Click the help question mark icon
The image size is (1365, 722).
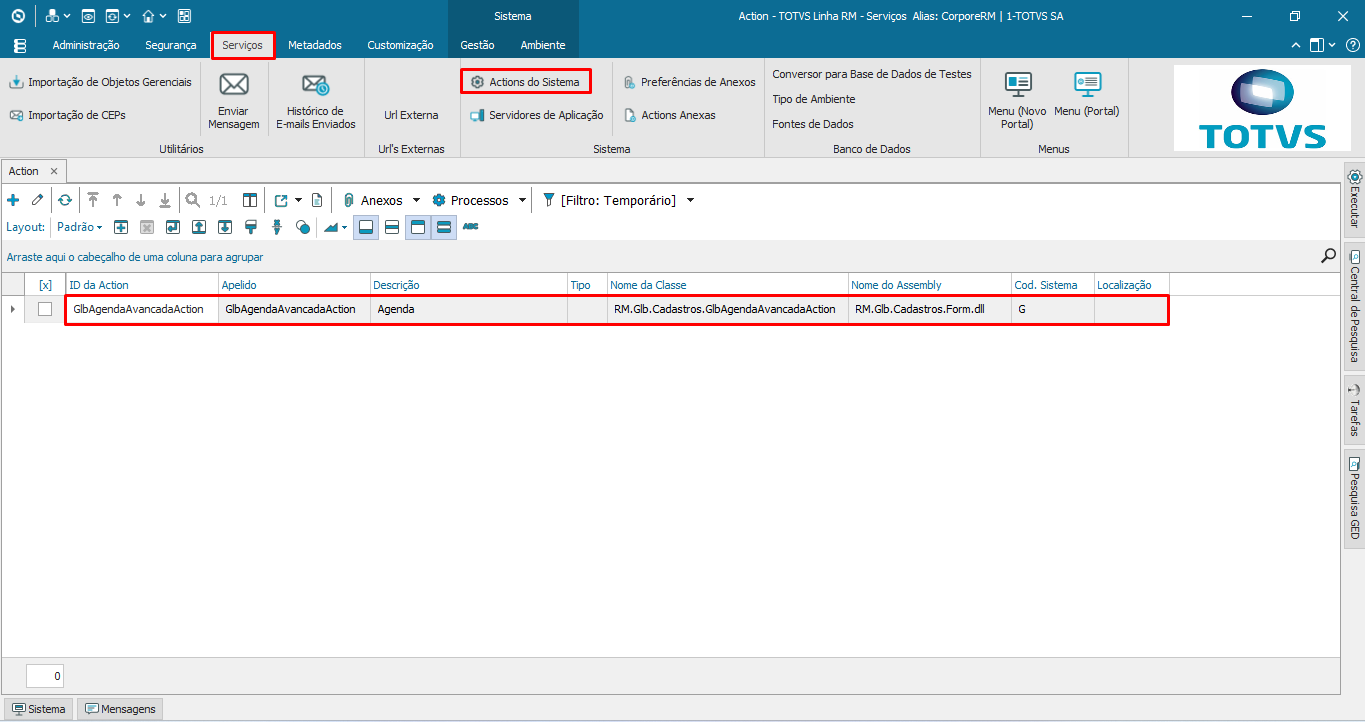(x=1351, y=45)
